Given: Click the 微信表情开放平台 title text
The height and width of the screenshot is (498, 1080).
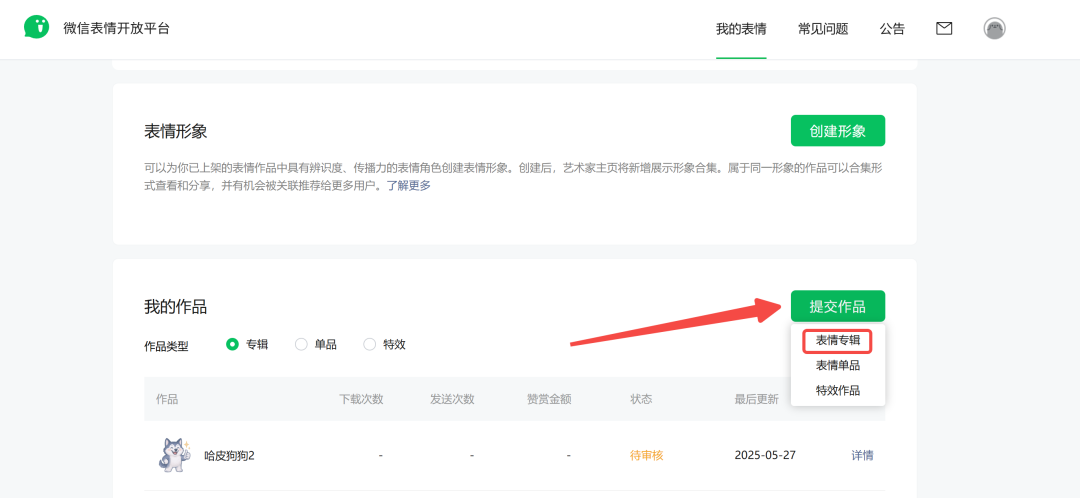Looking at the screenshot, I should 116,28.
